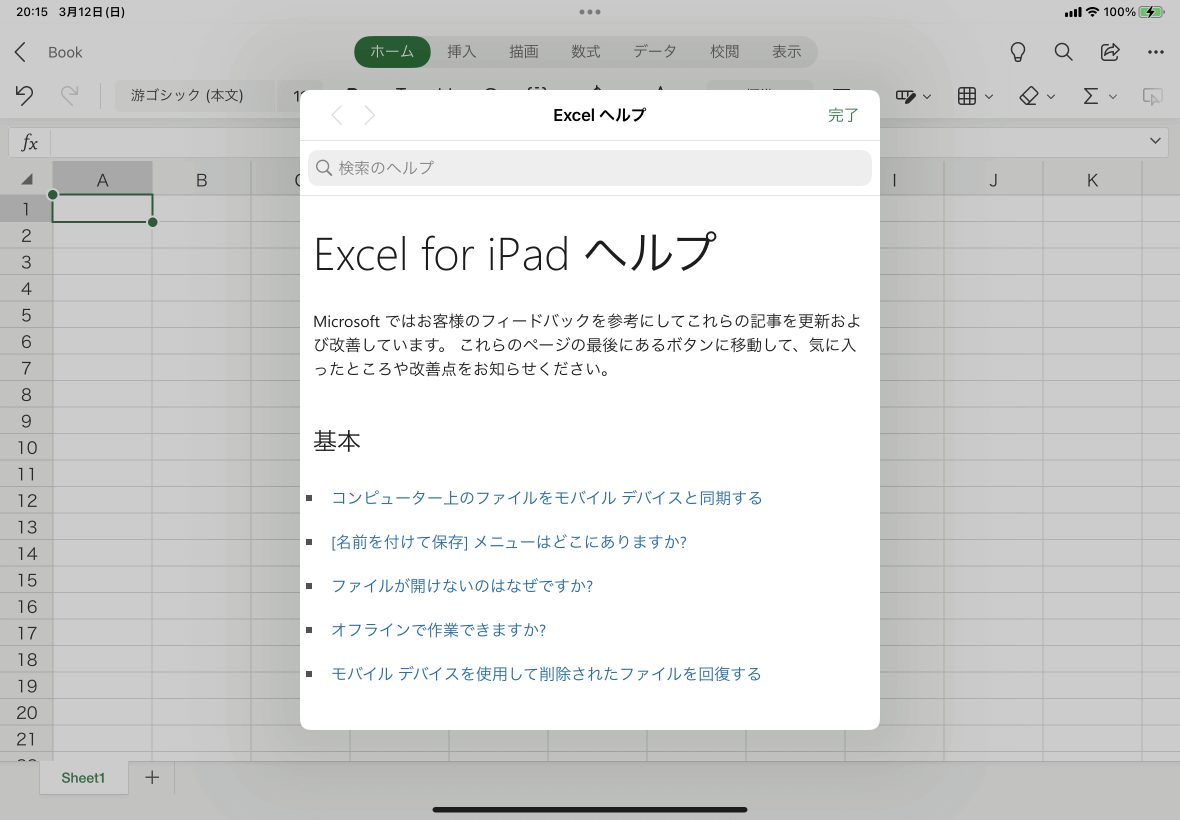Click the 検索のヘルプ search field
The width and height of the screenshot is (1180, 820).
[x=590, y=168]
